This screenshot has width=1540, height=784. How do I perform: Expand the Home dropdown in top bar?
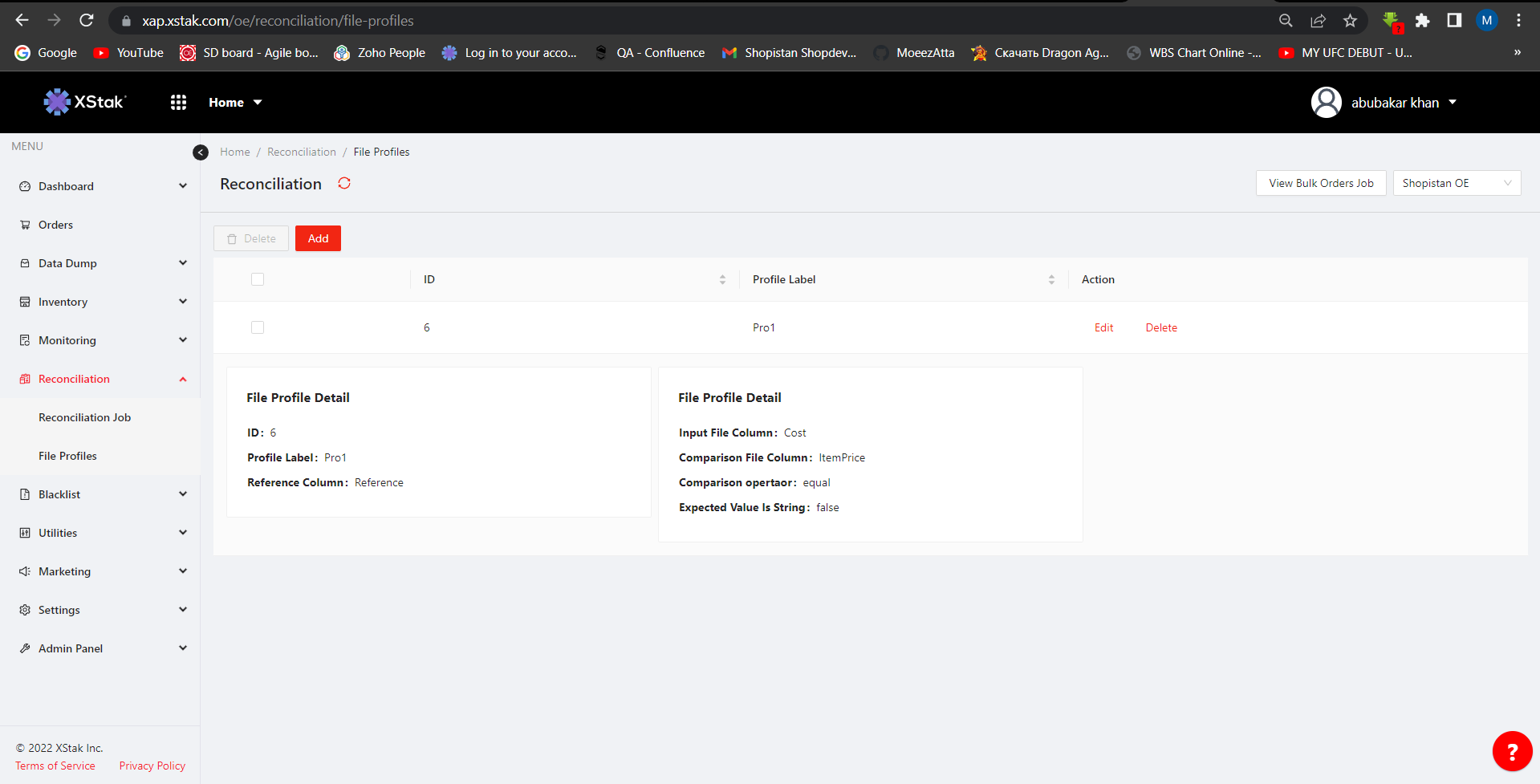click(x=235, y=103)
